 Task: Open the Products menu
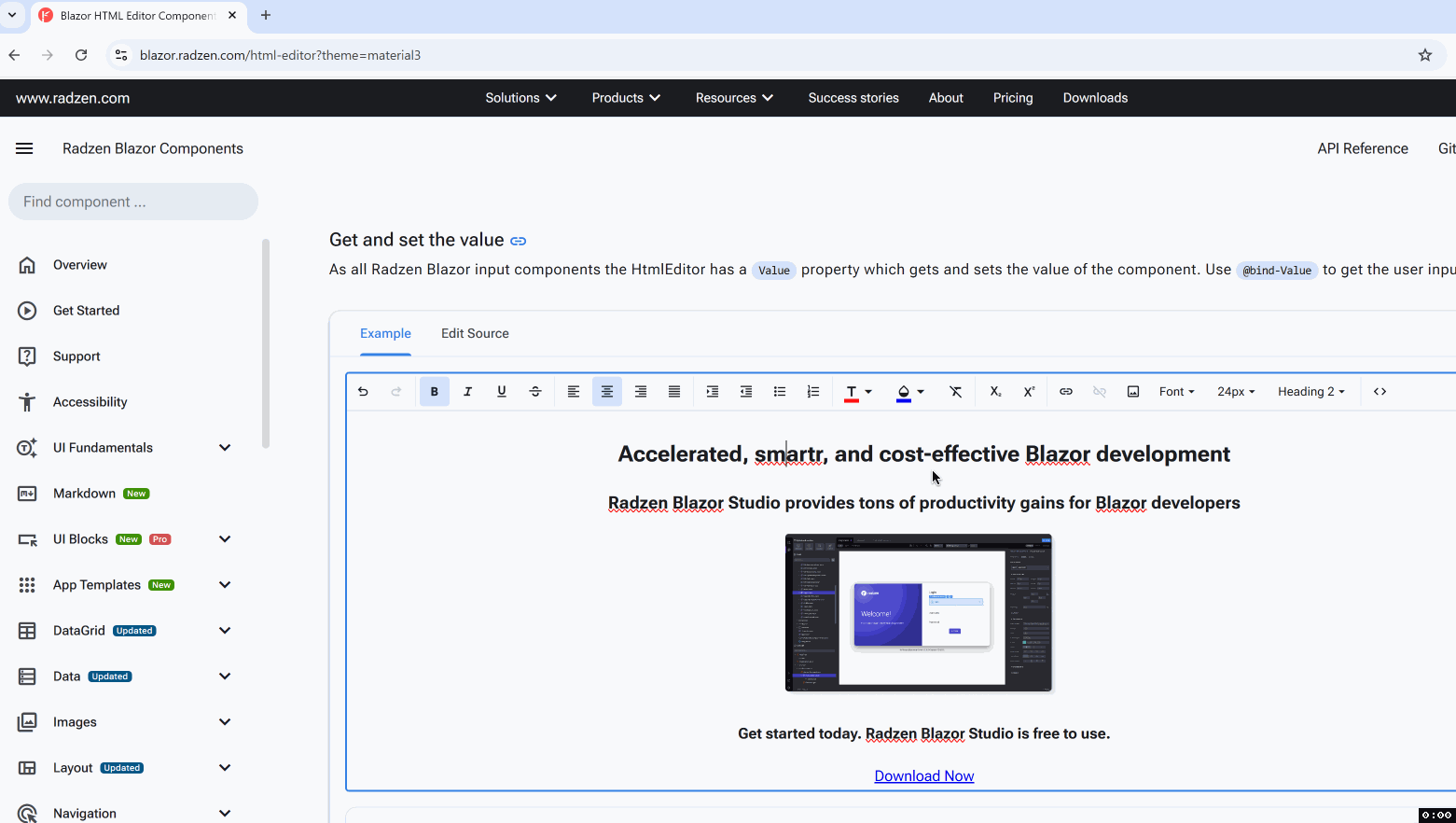(626, 98)
